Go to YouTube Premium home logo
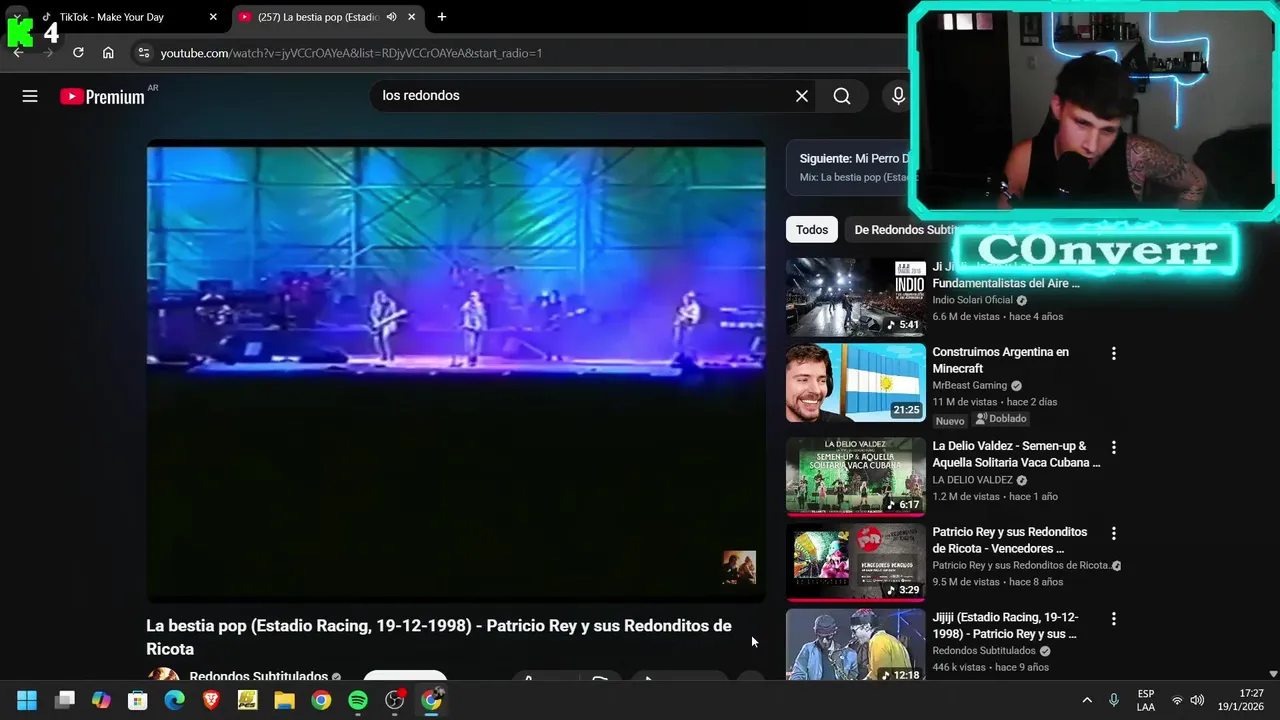The height and width of the screenshot is (720, 1280). (102, 97)
